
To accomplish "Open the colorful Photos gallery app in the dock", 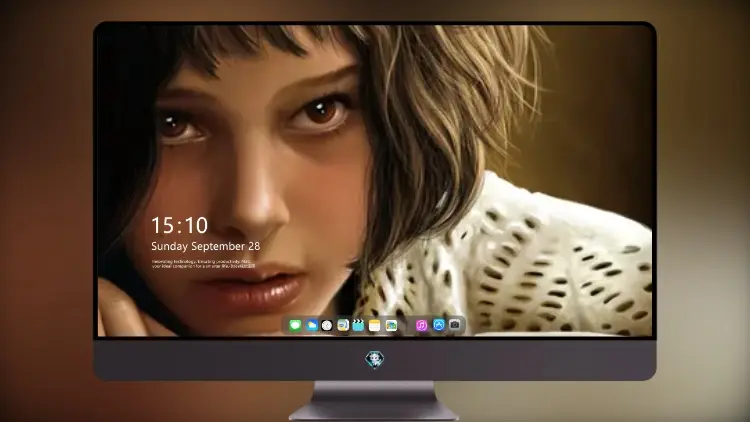I will pos(391,325).
